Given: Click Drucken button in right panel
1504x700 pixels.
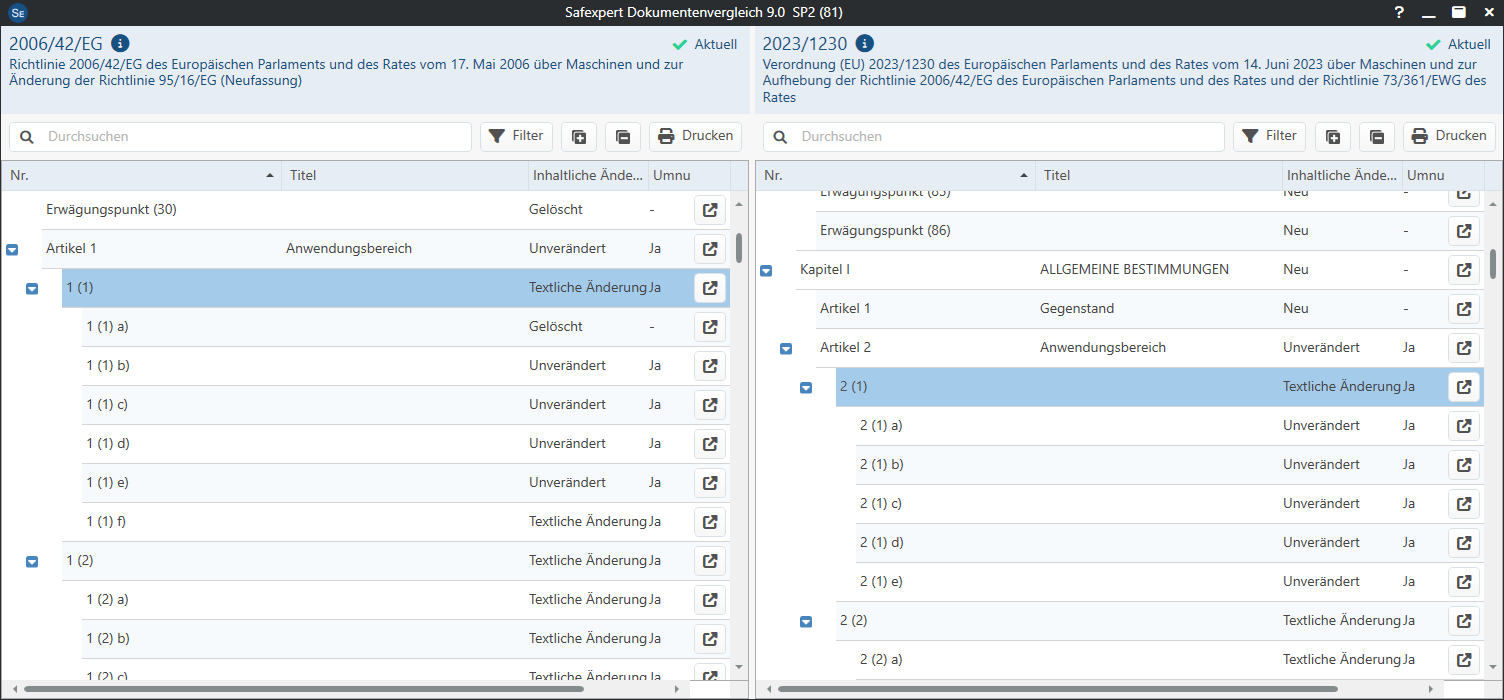Looking at the screenshot, I should pyautogui.click(x=1449, y=136).
